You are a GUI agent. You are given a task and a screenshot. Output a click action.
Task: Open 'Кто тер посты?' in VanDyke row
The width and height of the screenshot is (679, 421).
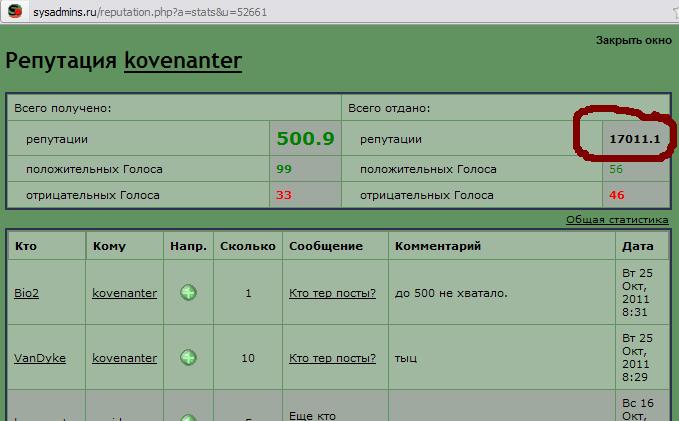tap(332, 358)
